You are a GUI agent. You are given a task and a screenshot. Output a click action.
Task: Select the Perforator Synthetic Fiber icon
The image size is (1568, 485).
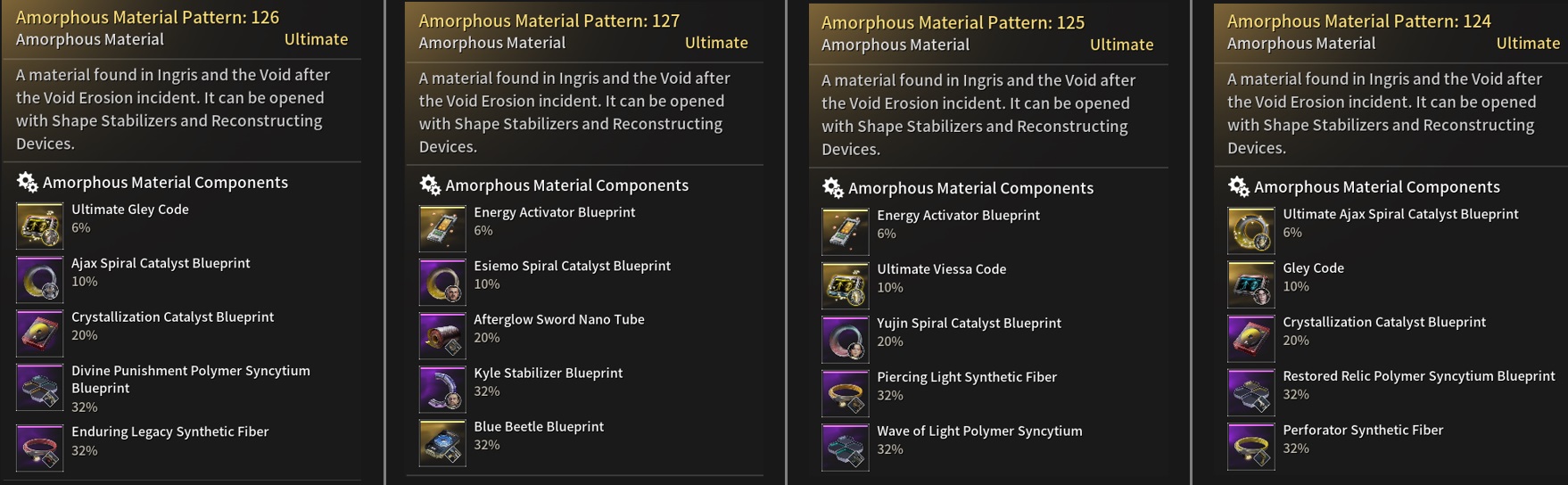(1250, 446)
